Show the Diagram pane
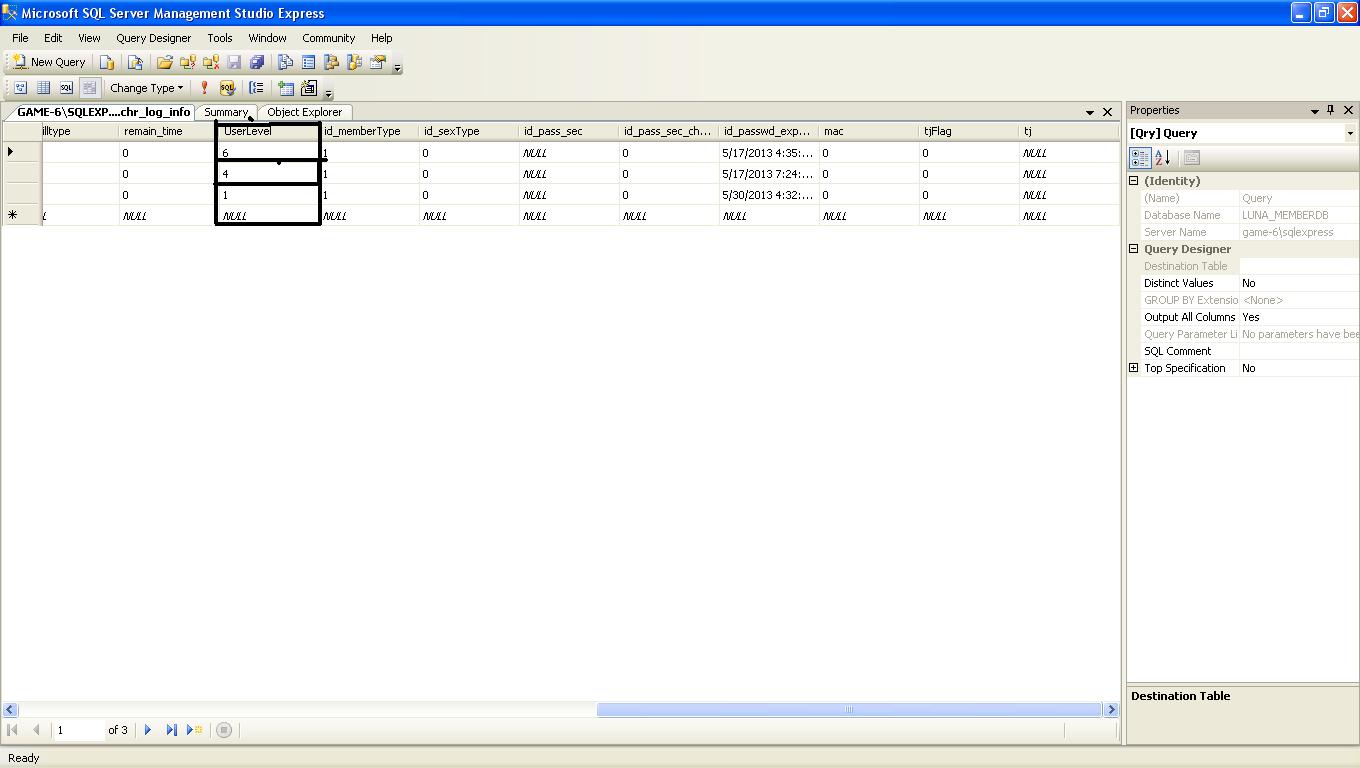 tap(20, 88)
